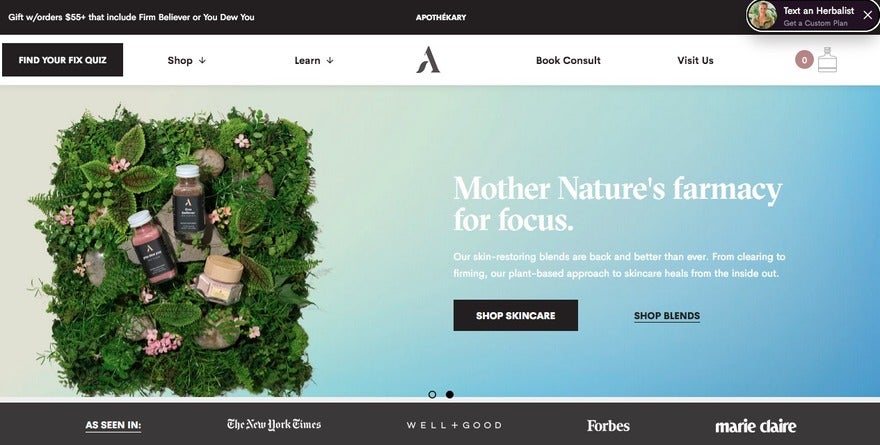
Task: Expand the Shop dropdown menu
Action: [187, 60]
